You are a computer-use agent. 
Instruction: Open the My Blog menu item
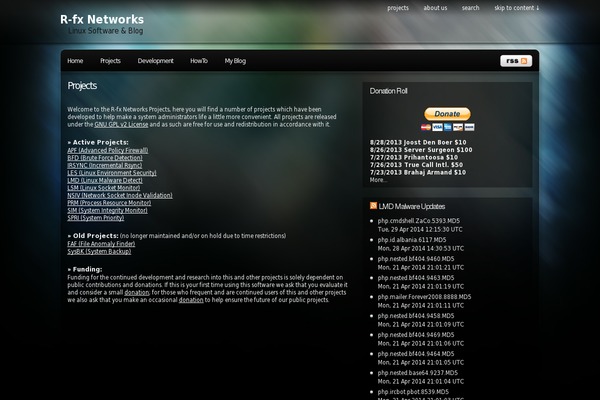pos(235,61)
